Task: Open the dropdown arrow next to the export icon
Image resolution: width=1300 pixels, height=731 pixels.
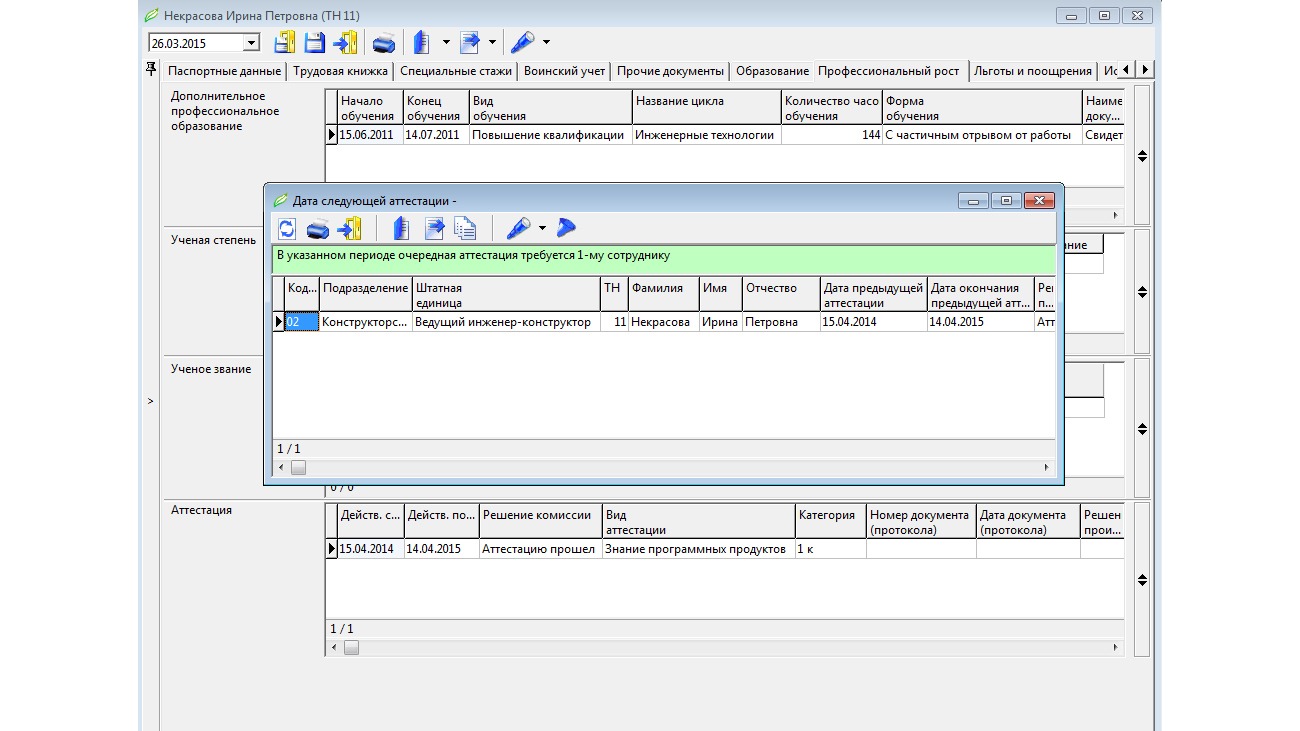Action: click(x=492, y=43)
